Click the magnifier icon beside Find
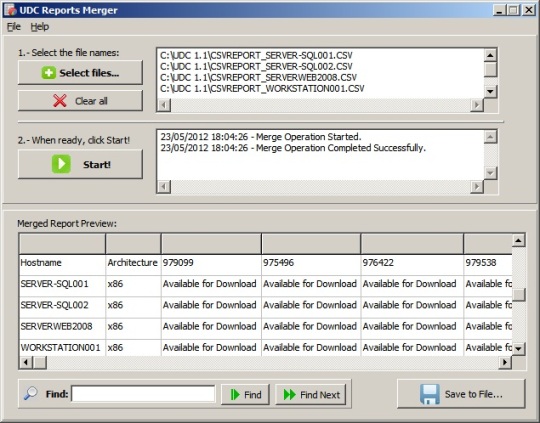Image resolution: width=540 pixels, height=423 pixels. tap(30, 393)
